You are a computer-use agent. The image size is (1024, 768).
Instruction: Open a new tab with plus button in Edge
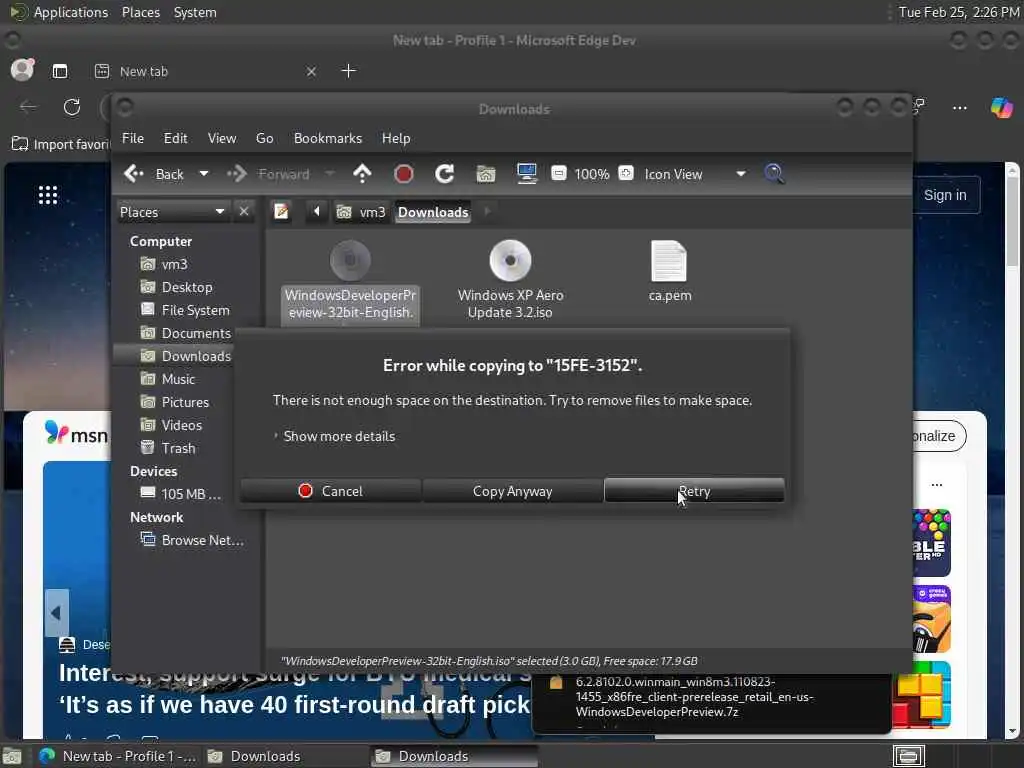(x=349, y=71)
